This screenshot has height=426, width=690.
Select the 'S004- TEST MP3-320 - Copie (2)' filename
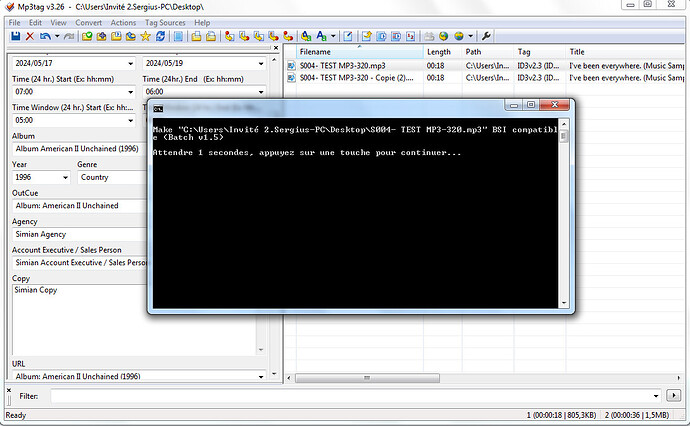click(x=356, y=78)
